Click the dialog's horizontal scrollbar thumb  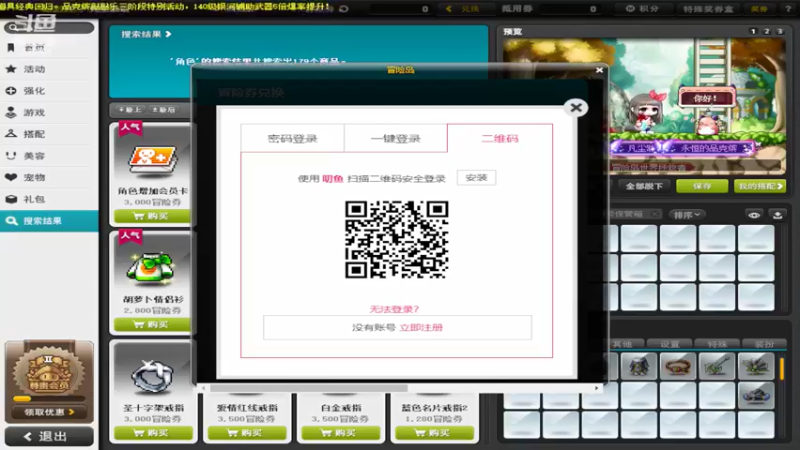tap(309, 388)
